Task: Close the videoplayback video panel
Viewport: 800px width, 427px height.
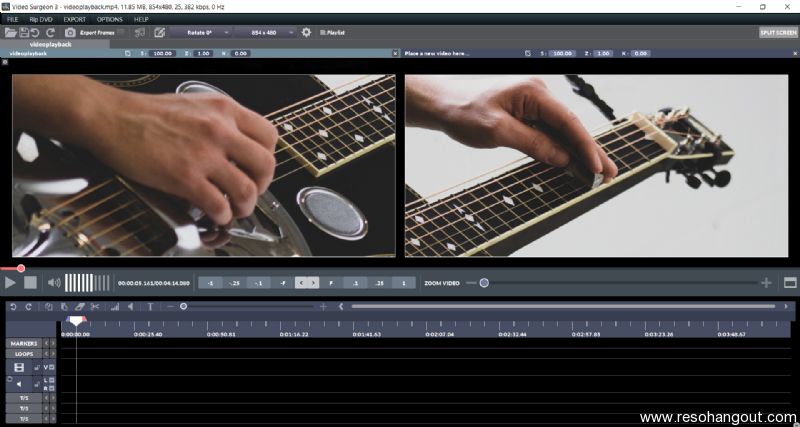Action: [x=395, y=54]
